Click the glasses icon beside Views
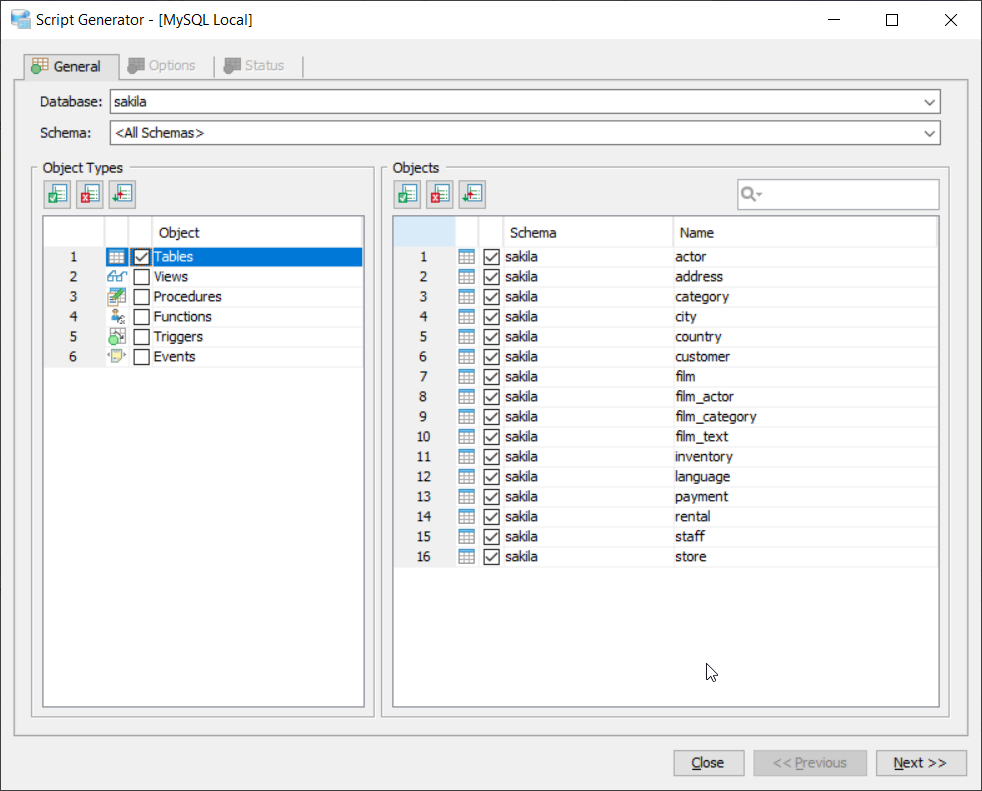Image resolution: width=982 pixels, height=791 pixels. tap(116, 277)
